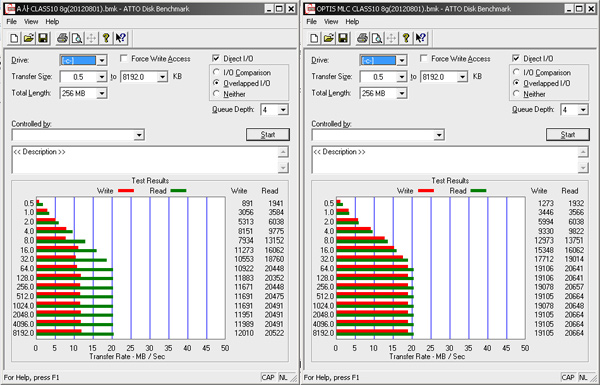
Task: Open Help menu in left window
Action: [x=52, y=21]
